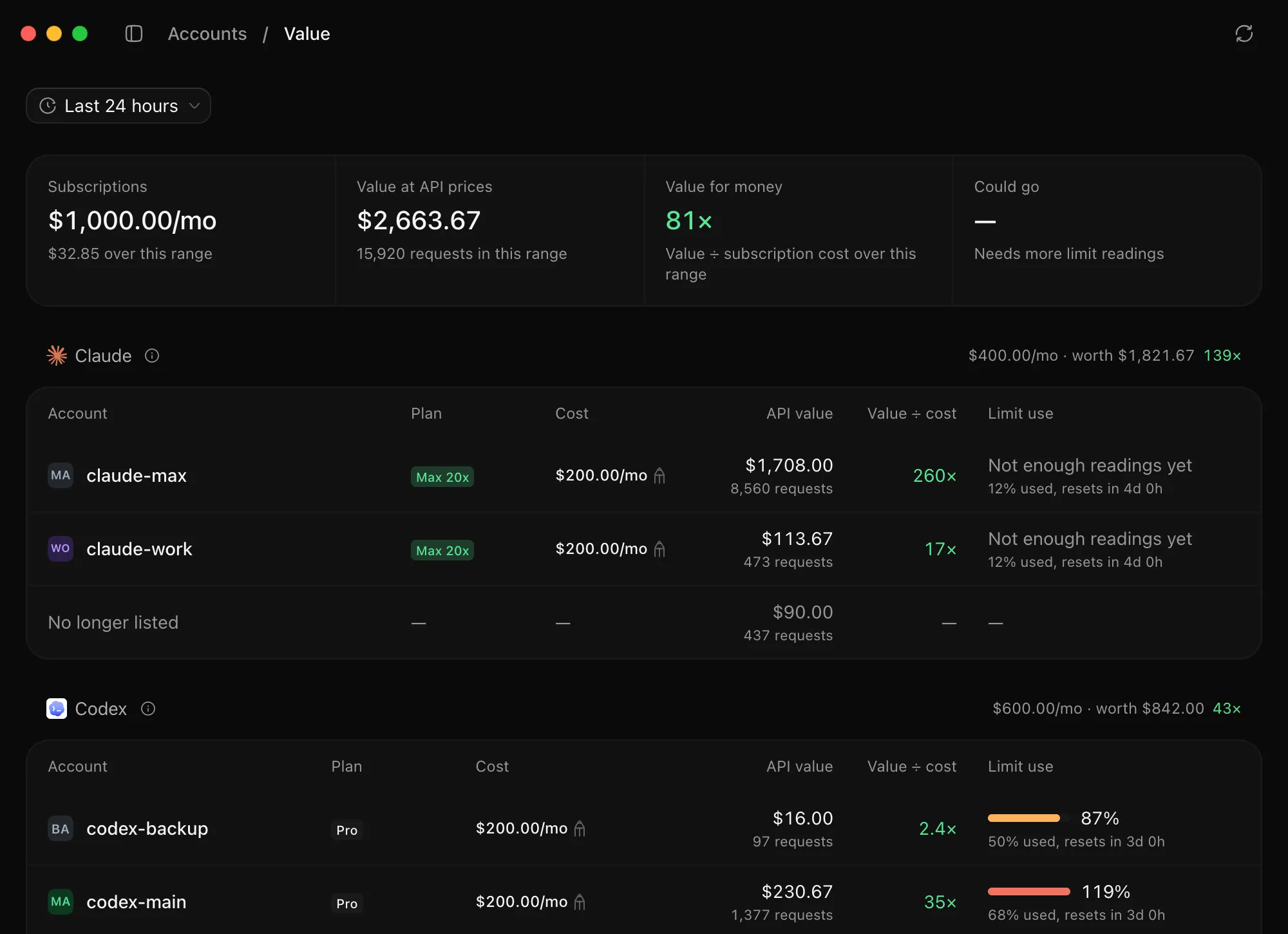Click the BA avatar for codex-backup
This screenshot has width=1288, height=934.
click(x=61, y=828)
